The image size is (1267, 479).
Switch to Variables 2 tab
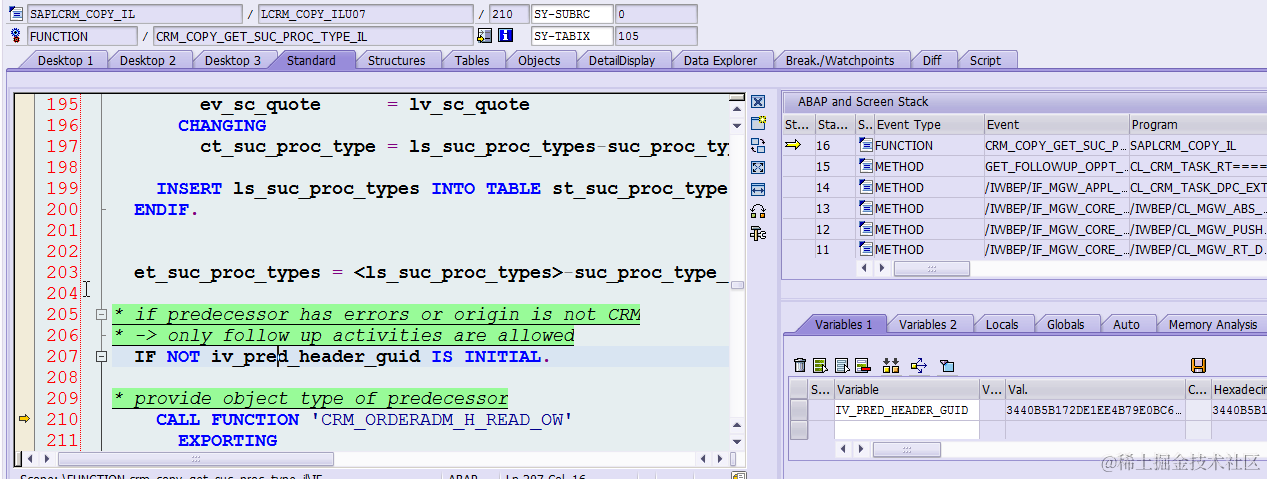click(x=928, y=324)
